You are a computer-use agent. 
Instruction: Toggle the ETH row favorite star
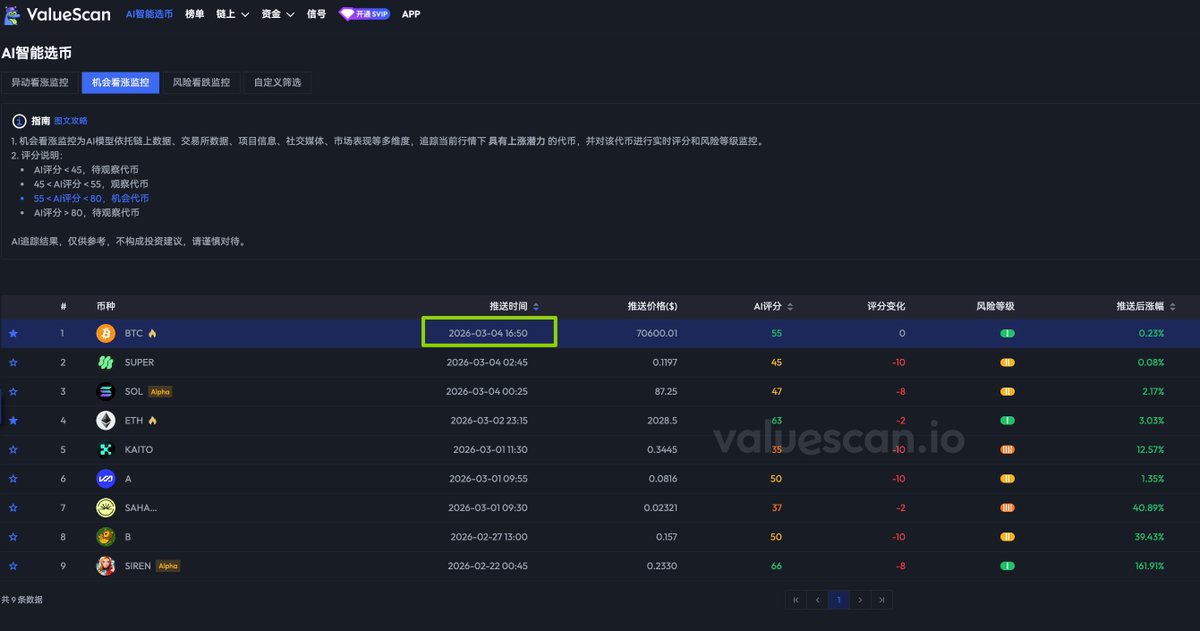click(13, 421)
